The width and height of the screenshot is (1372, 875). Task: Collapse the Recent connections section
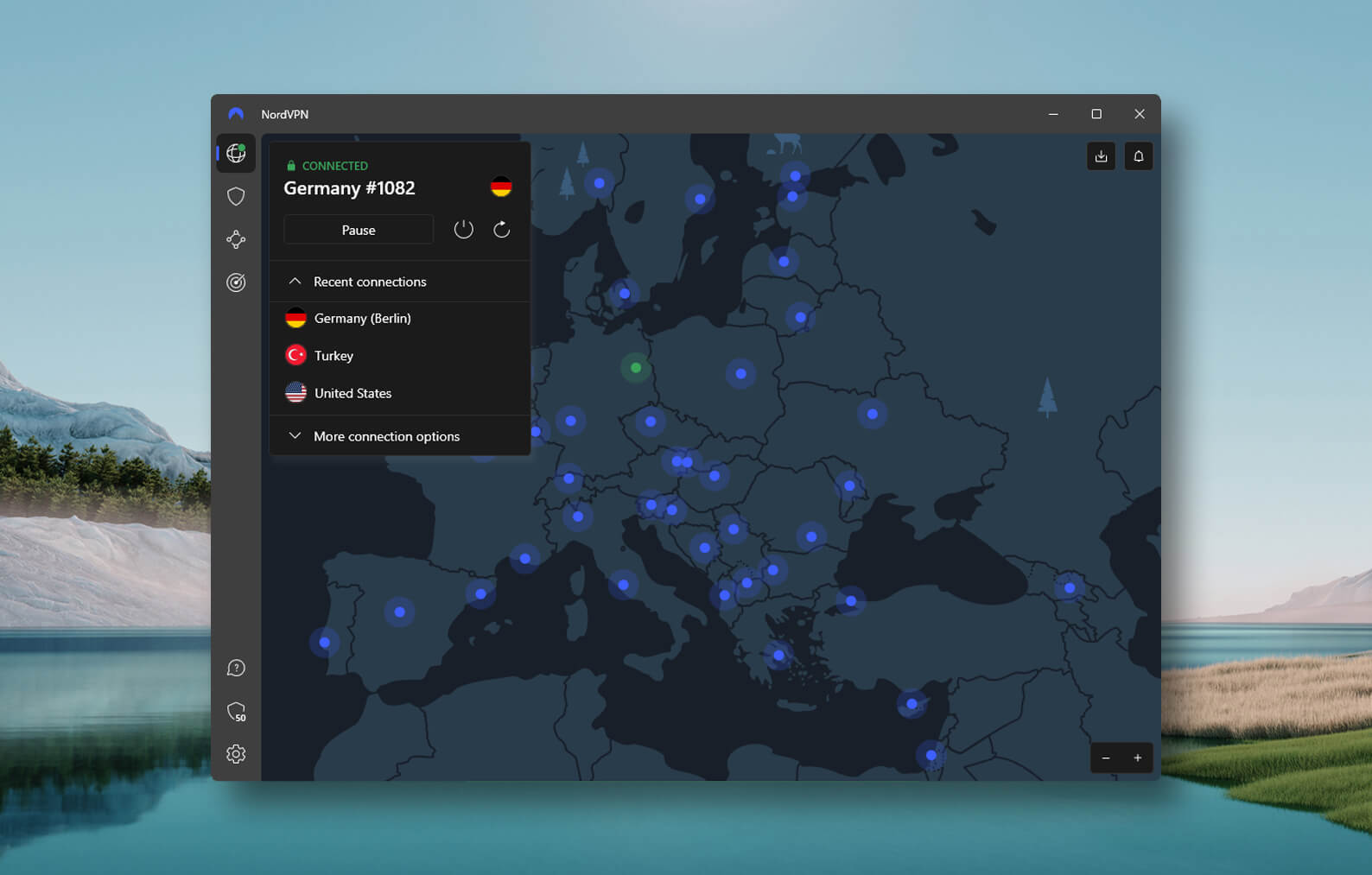pos(399,282)
